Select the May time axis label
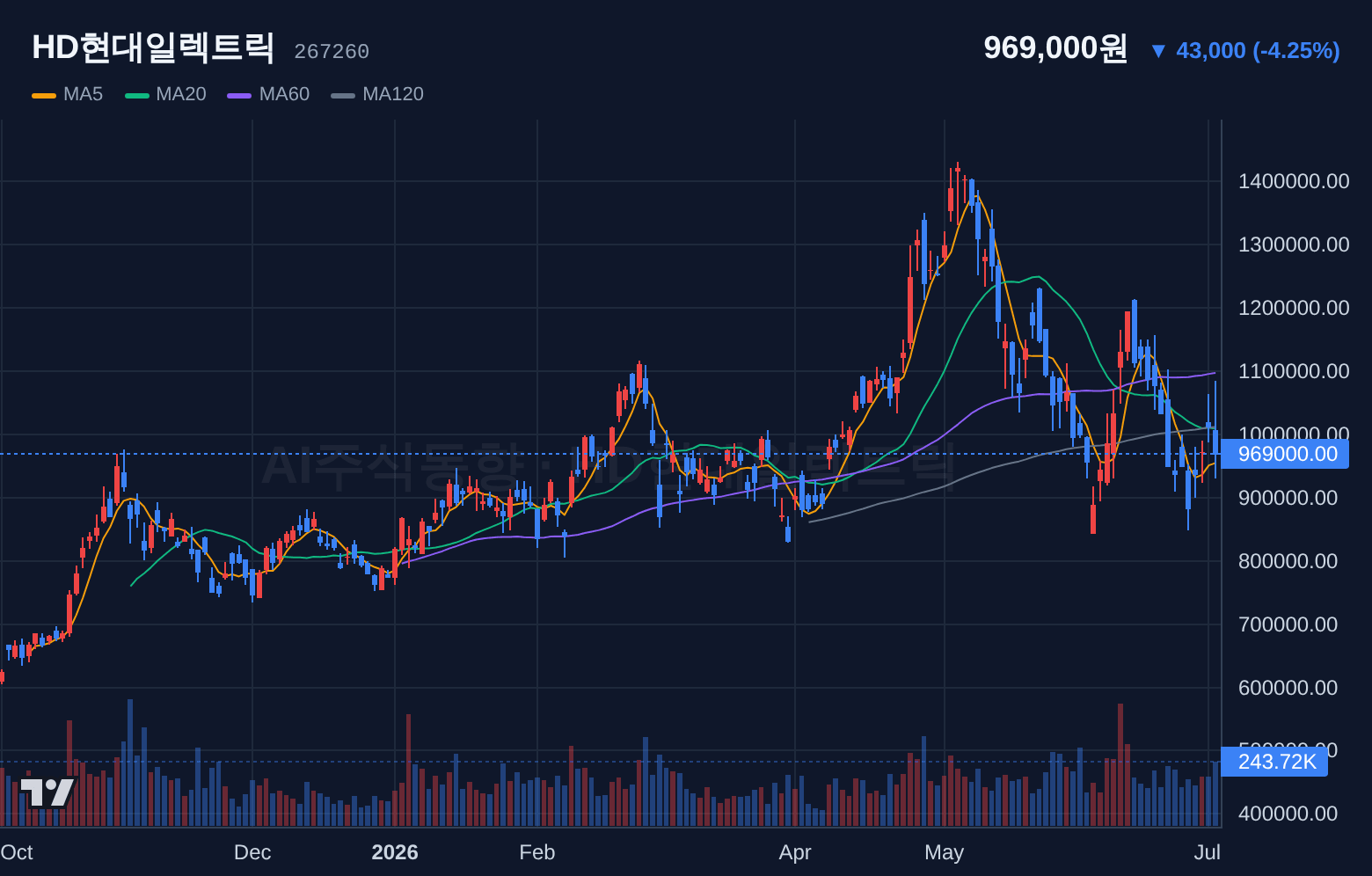The width and height of the screenshot is (1372, 876). point(945,852)
